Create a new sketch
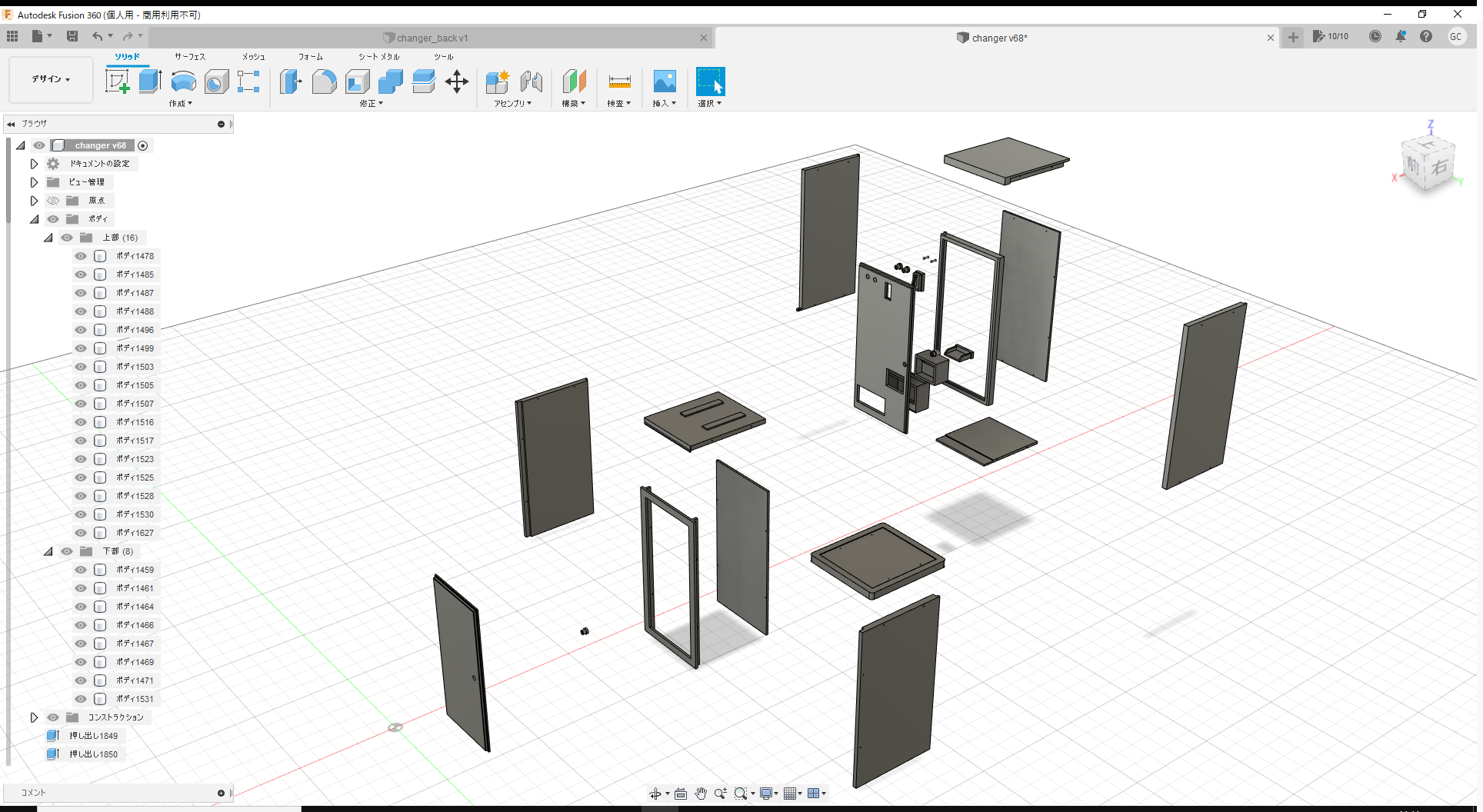This screenshot has width=1483, height=812. coord(118,81)
